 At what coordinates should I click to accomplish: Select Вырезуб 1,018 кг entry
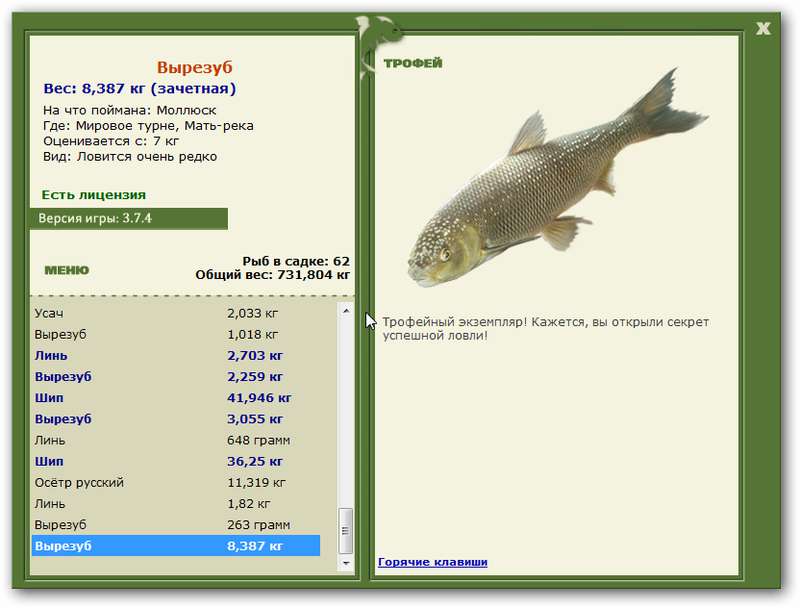176,335
